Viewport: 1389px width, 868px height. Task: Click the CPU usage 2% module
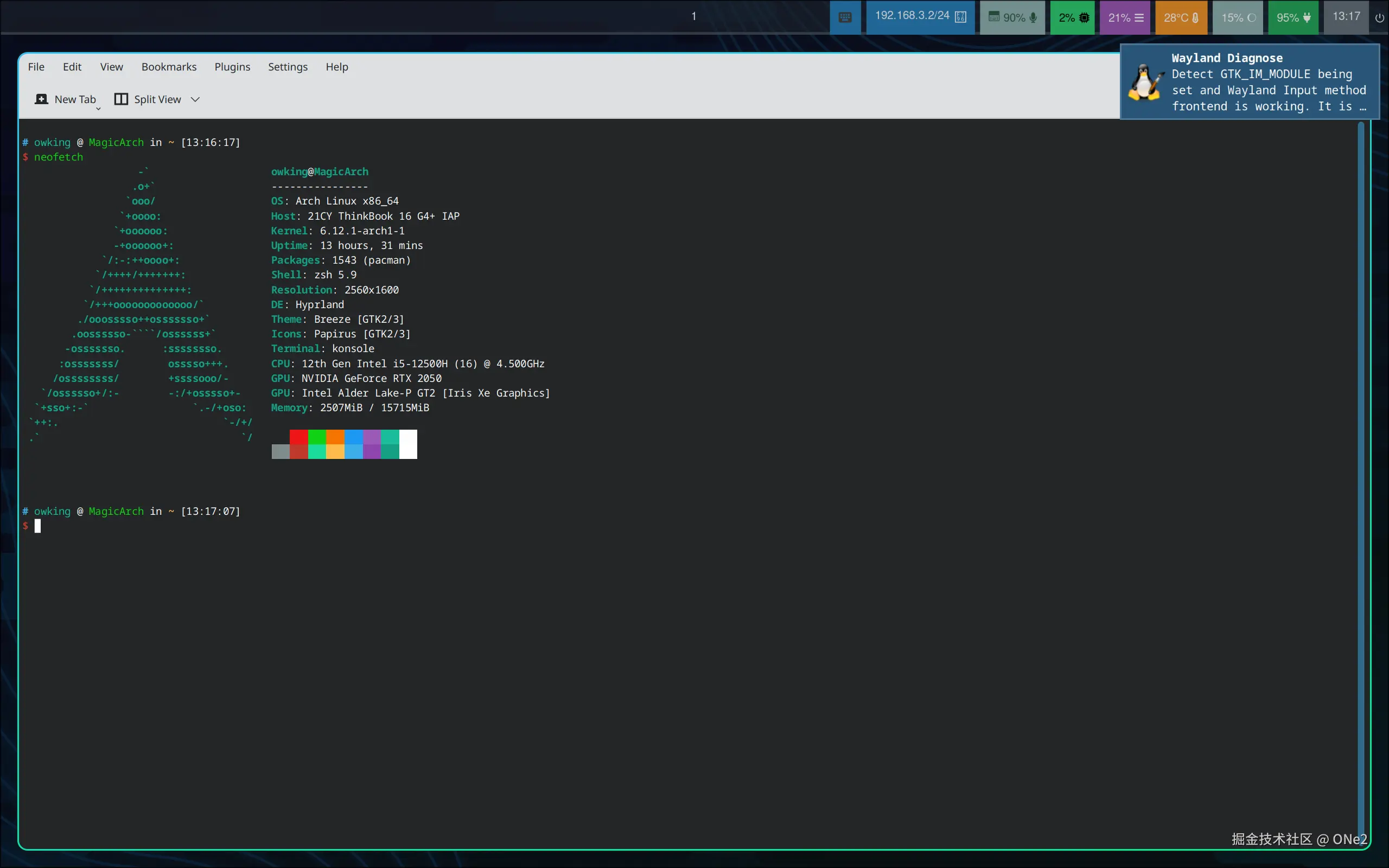coord(1072,17)
